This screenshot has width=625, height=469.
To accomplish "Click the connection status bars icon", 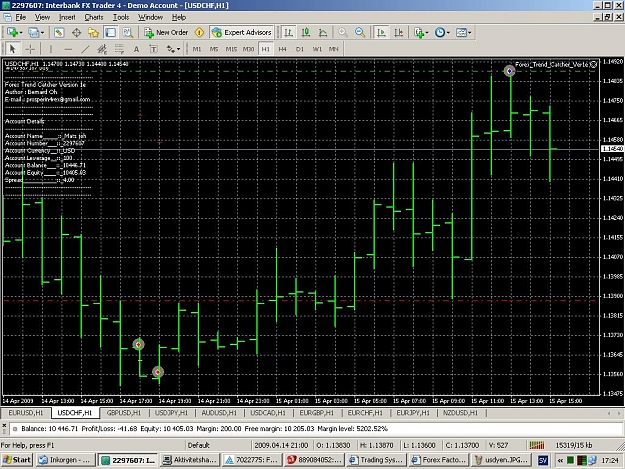I will click(x=537, y=445).
